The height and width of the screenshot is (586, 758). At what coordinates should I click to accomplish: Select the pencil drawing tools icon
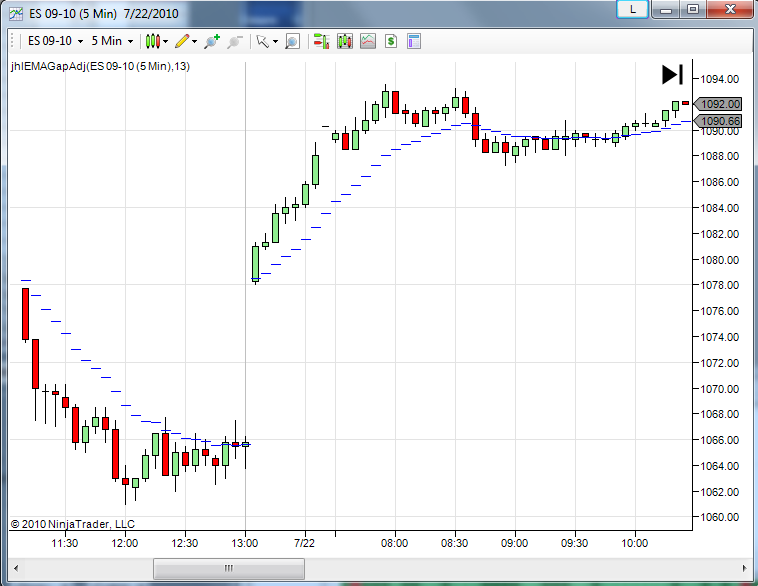182,42
